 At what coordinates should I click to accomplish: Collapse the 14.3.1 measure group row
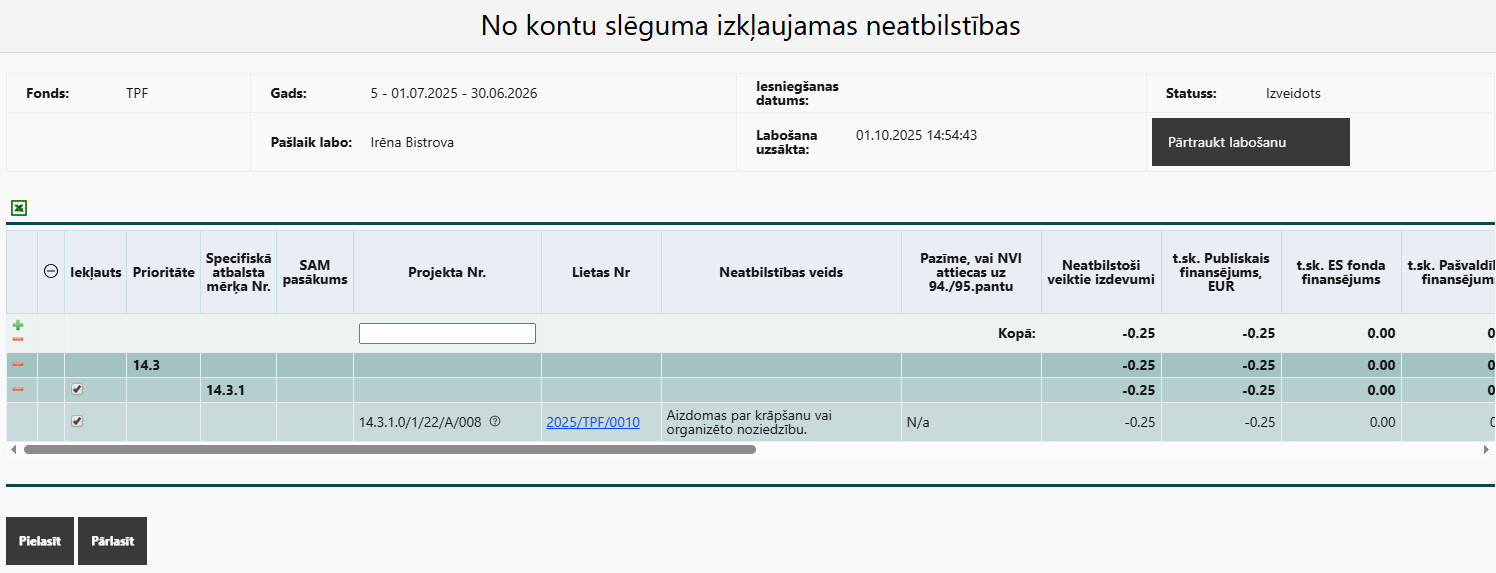18,389
